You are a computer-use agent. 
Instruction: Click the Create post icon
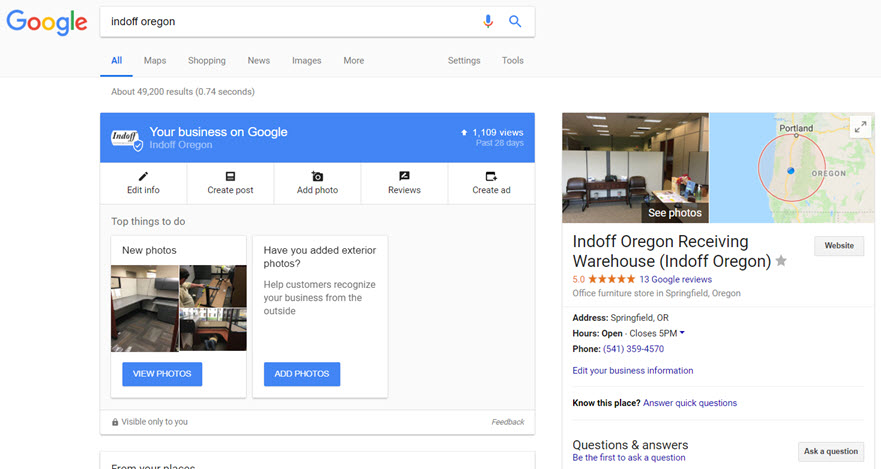coord(230,176)
